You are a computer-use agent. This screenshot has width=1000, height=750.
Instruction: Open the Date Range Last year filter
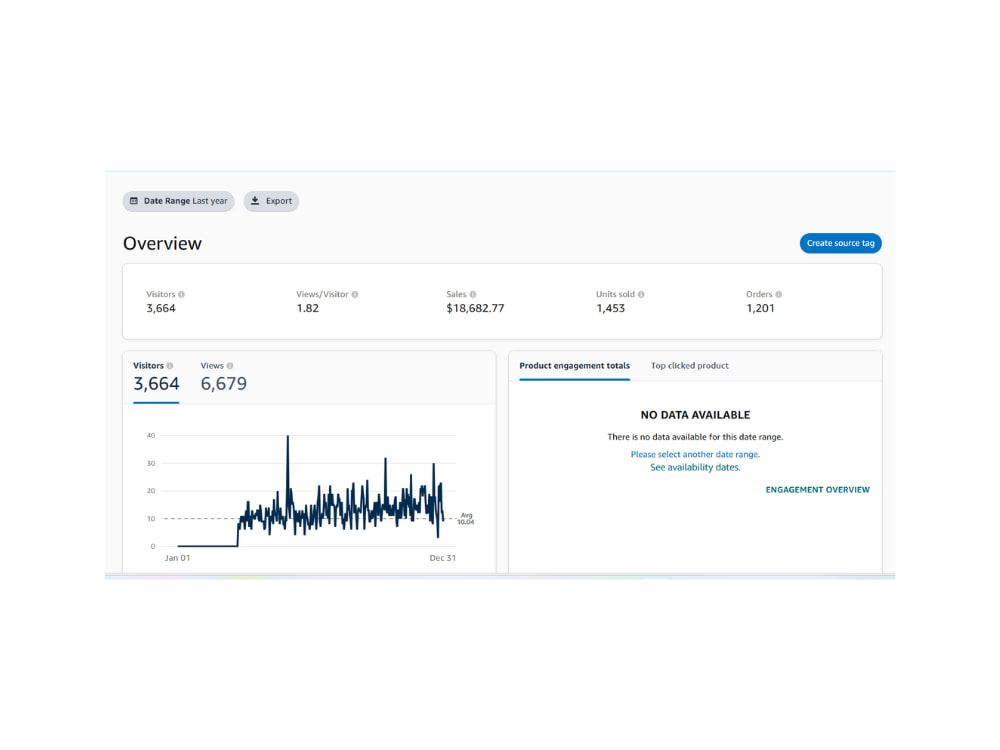(x=179, y=201)
